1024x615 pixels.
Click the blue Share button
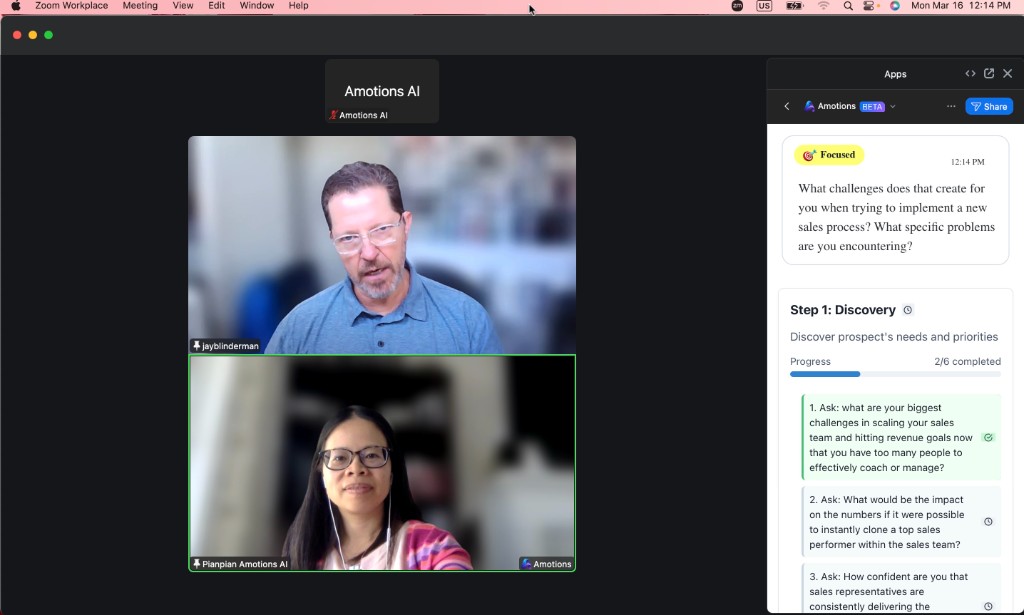989,106
